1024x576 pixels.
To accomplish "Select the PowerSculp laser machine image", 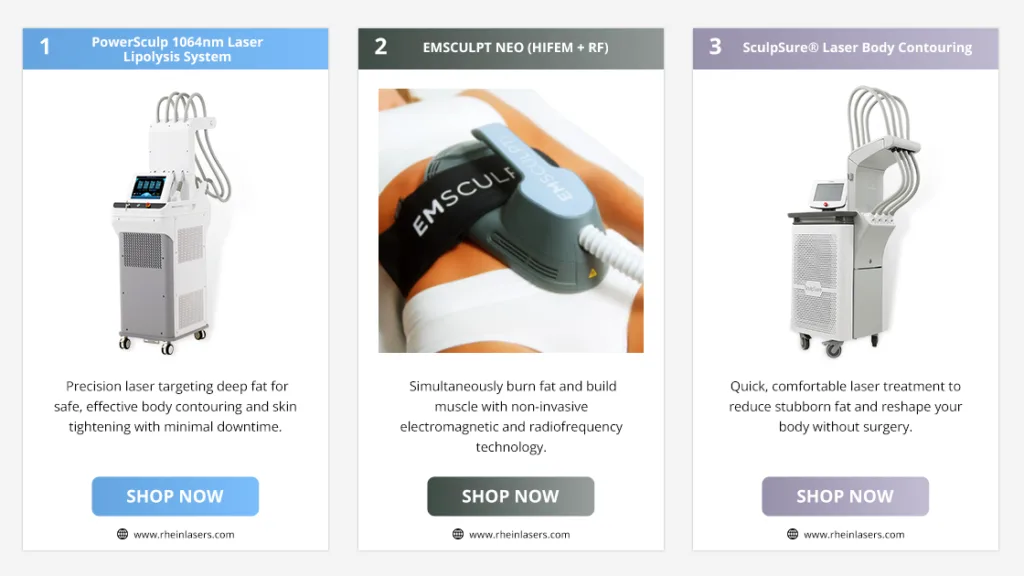I will point(172,220).
